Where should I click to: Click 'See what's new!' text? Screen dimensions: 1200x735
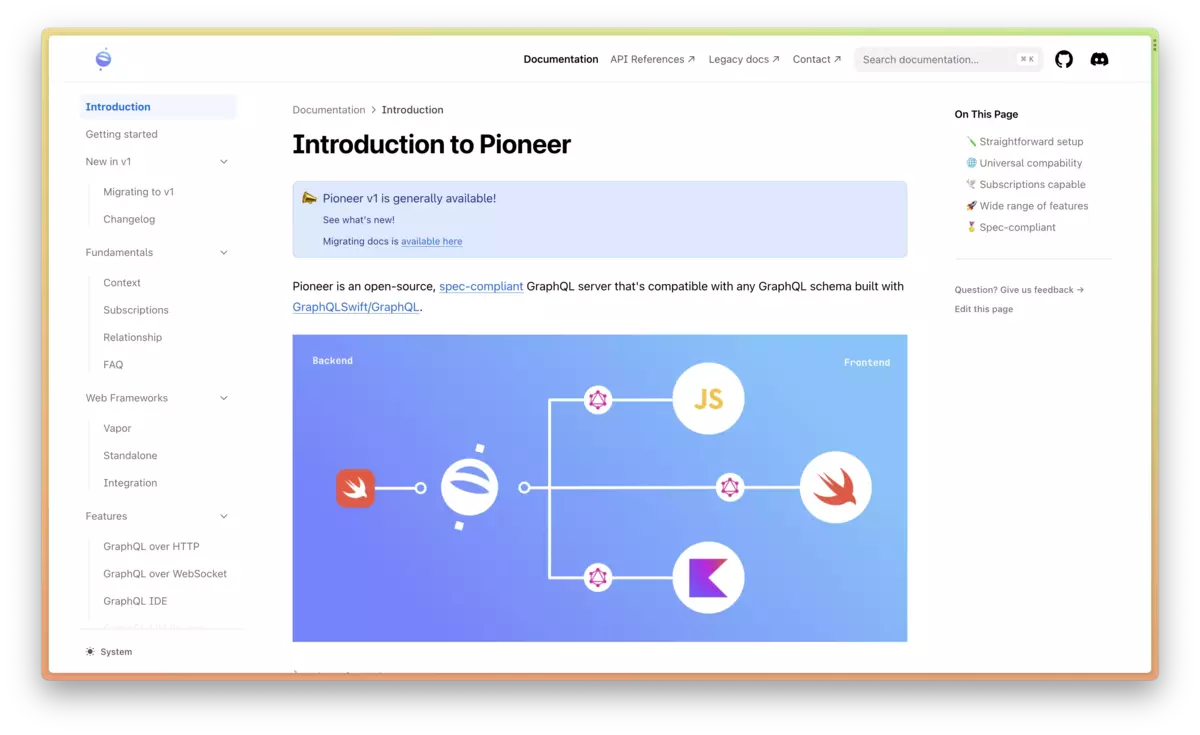tap(359, 220)
